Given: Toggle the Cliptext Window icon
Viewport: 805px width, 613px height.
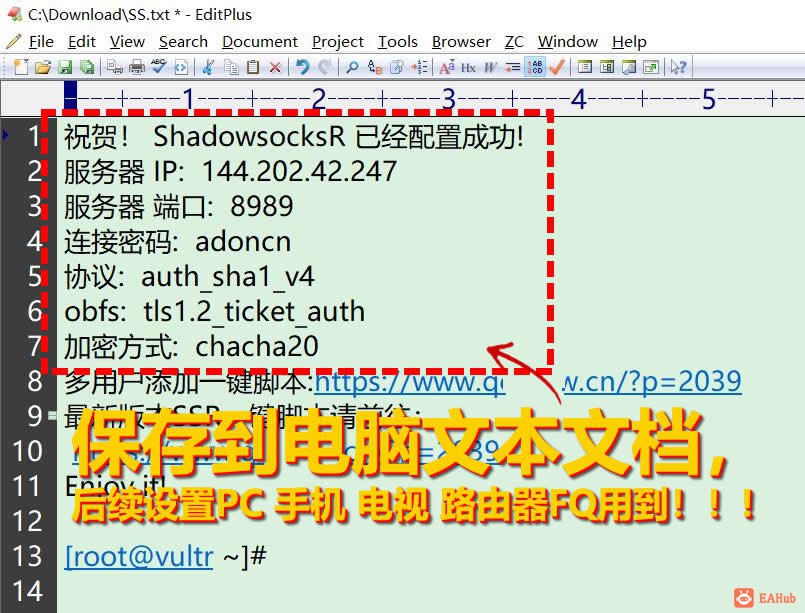Looking at the screenshot, I should click(x=606, y=67).
